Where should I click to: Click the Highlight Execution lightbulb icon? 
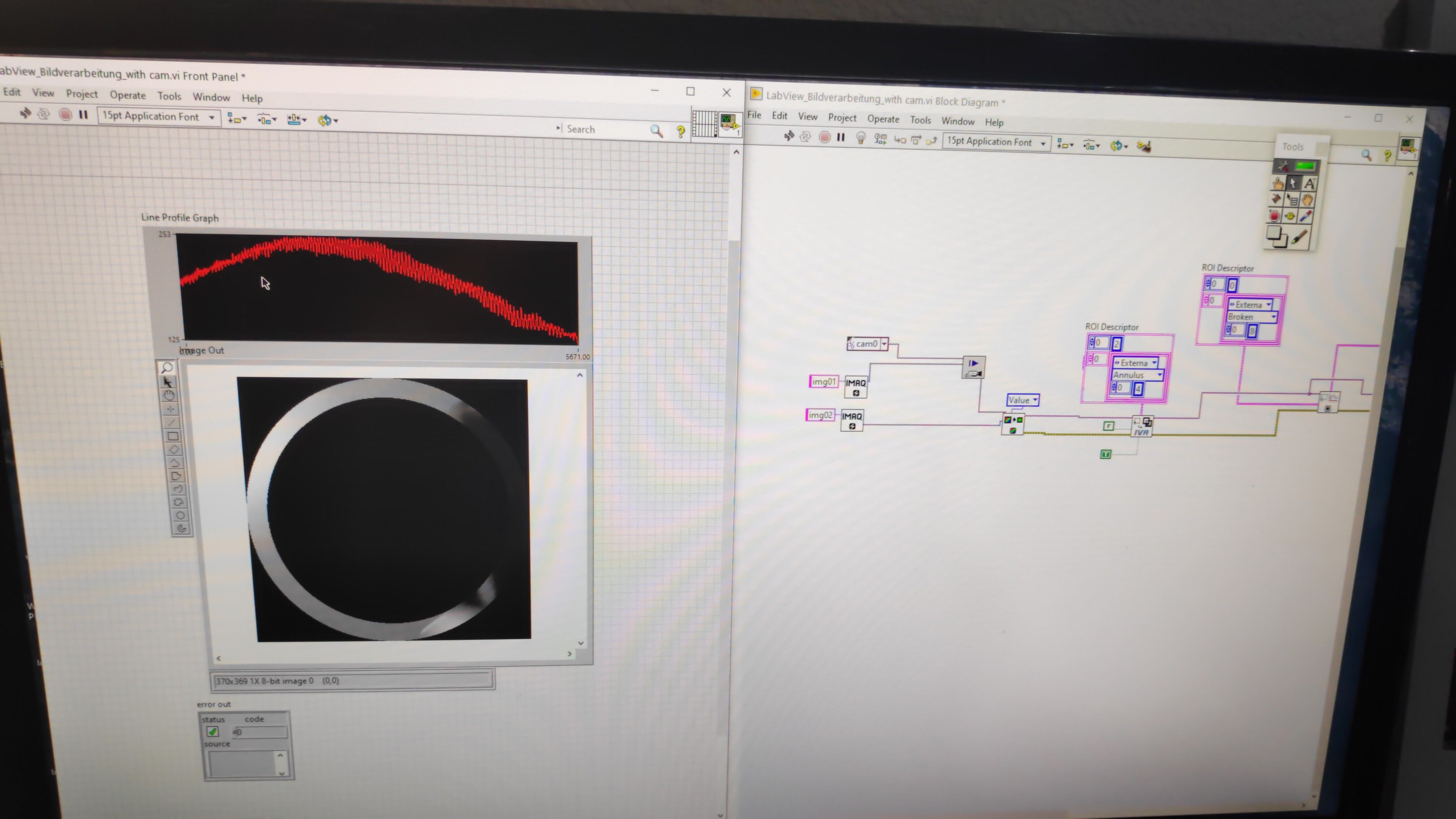tap(860, 138)
